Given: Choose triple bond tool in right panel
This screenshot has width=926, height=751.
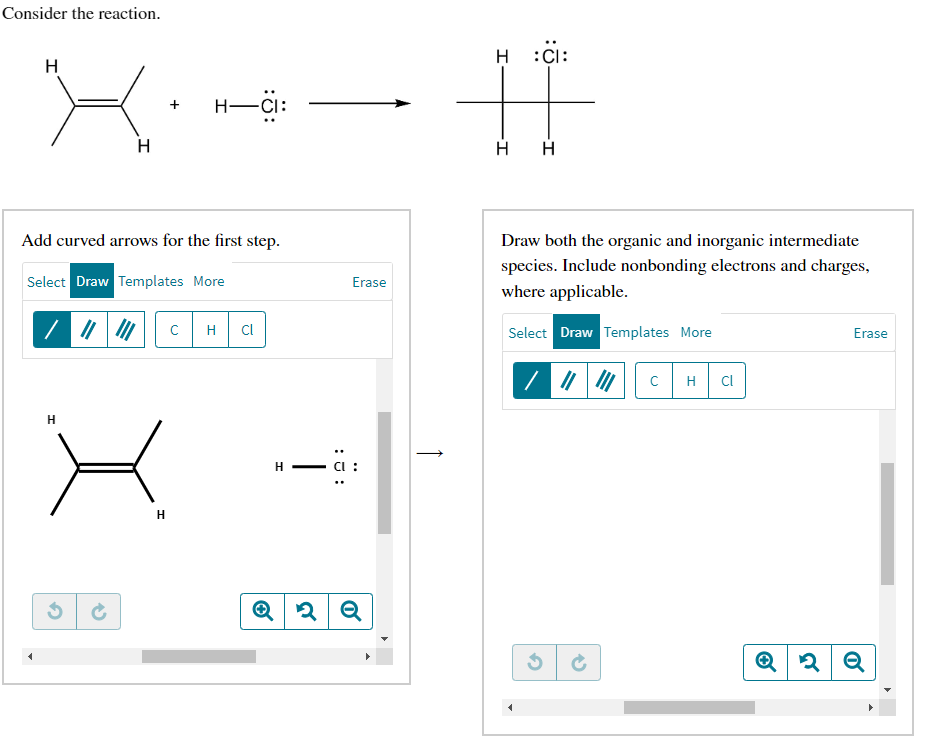Looking at the screenshot, I should click(606, 380).
